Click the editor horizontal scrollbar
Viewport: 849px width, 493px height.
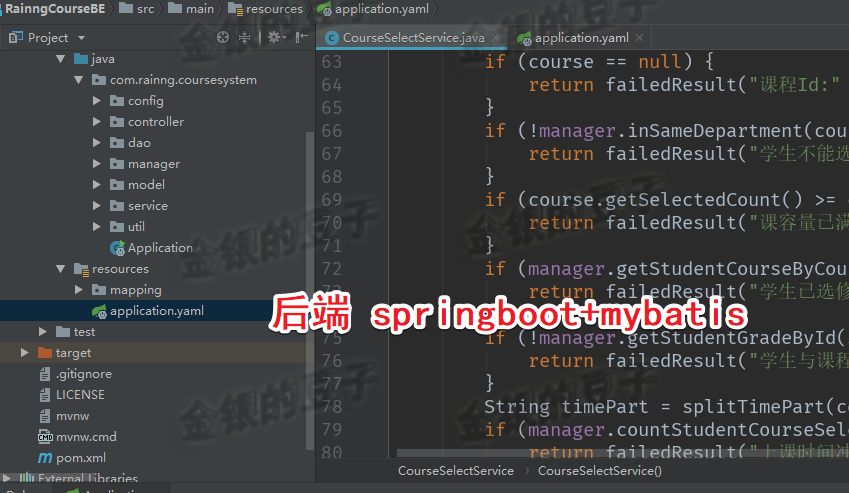(623, 453)
